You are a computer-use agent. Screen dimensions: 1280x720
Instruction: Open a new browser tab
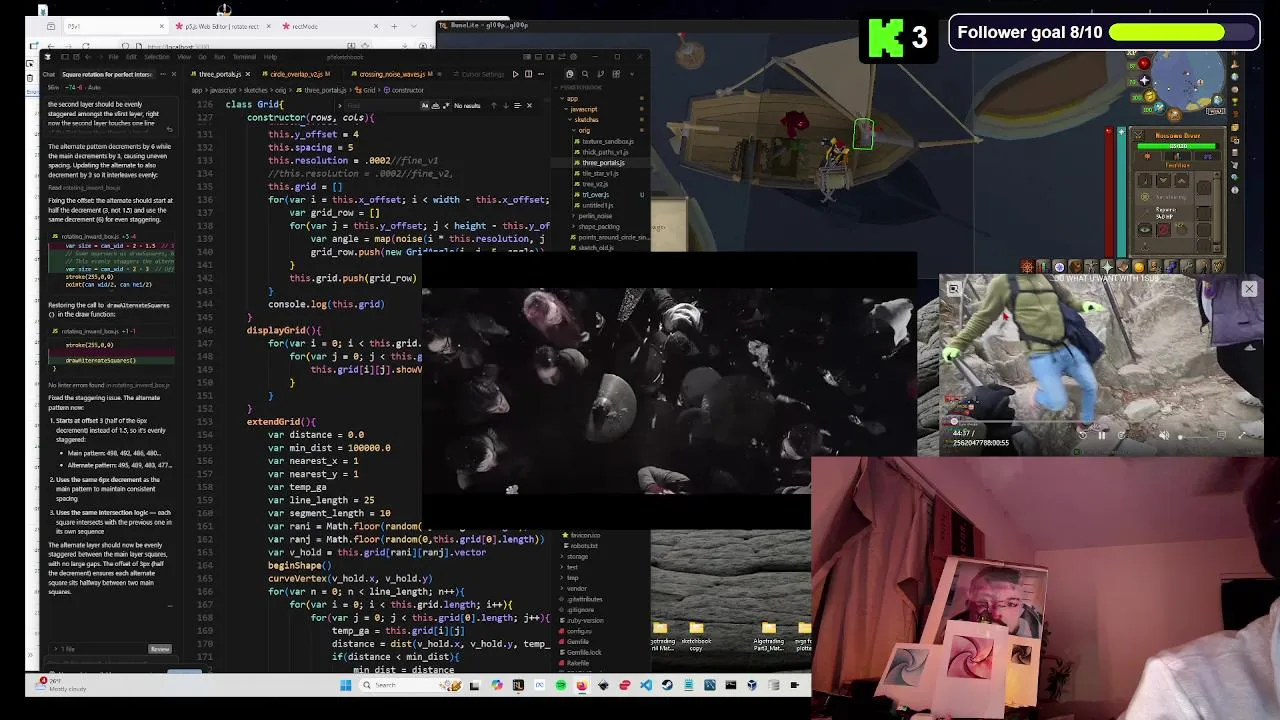click(x=394, y=26)
